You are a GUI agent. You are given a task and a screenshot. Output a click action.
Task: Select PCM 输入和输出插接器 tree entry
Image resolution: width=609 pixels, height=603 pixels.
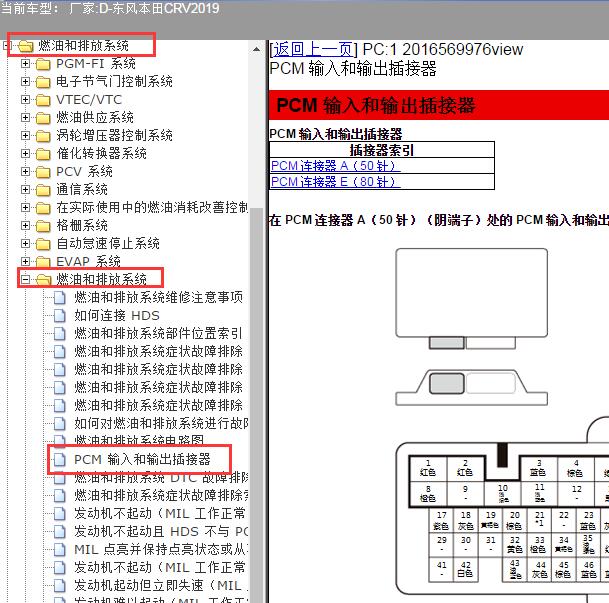pos(142,460)
